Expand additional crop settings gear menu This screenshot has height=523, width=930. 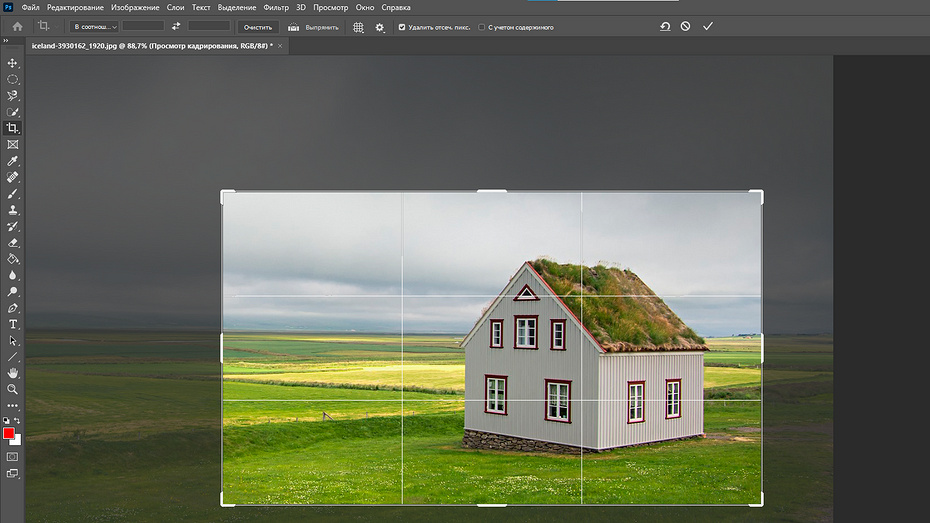(x=380, y=27)
